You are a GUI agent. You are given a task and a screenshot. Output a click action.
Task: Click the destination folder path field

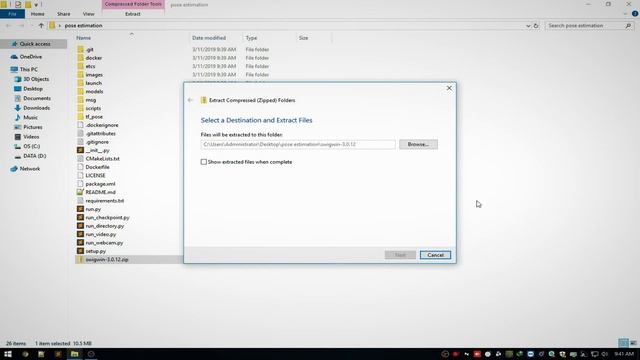pos(298,144)
